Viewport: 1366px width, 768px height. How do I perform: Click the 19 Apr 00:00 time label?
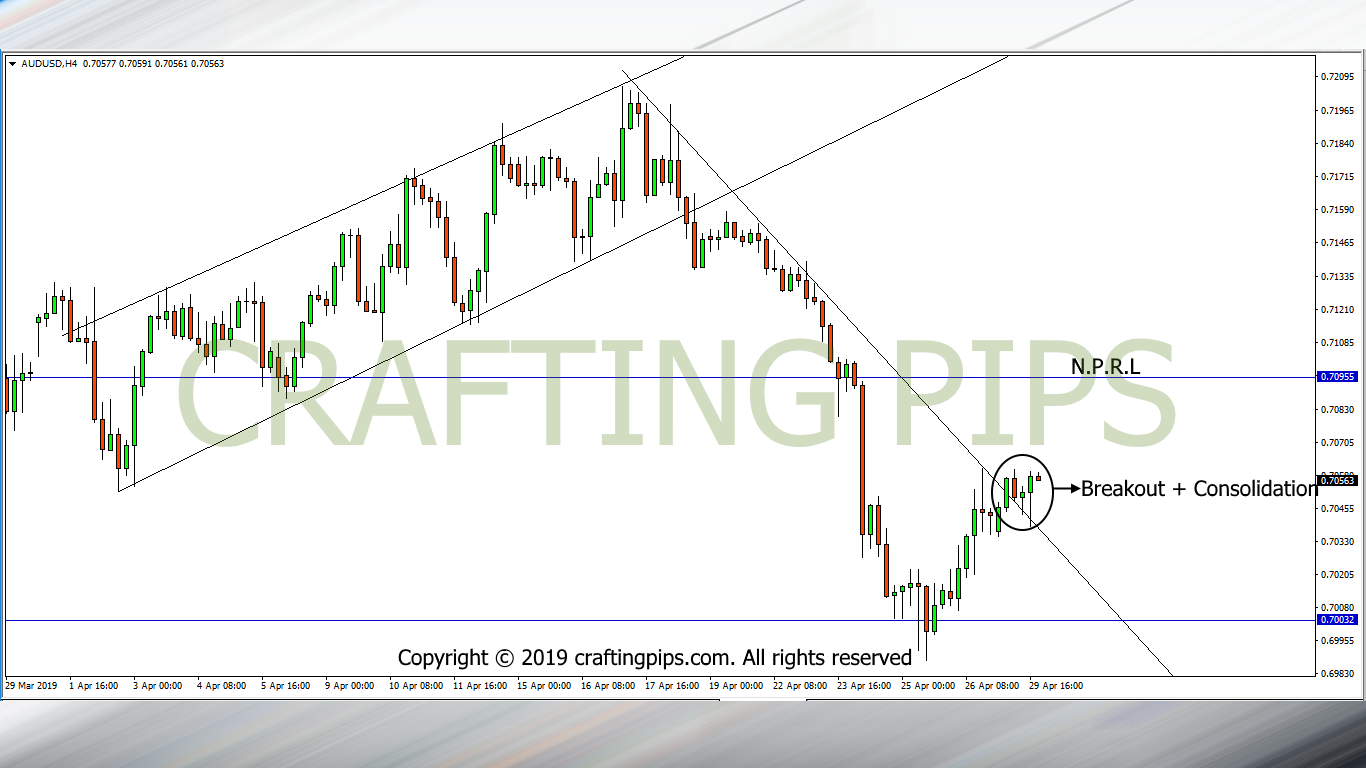pos(736,686)
